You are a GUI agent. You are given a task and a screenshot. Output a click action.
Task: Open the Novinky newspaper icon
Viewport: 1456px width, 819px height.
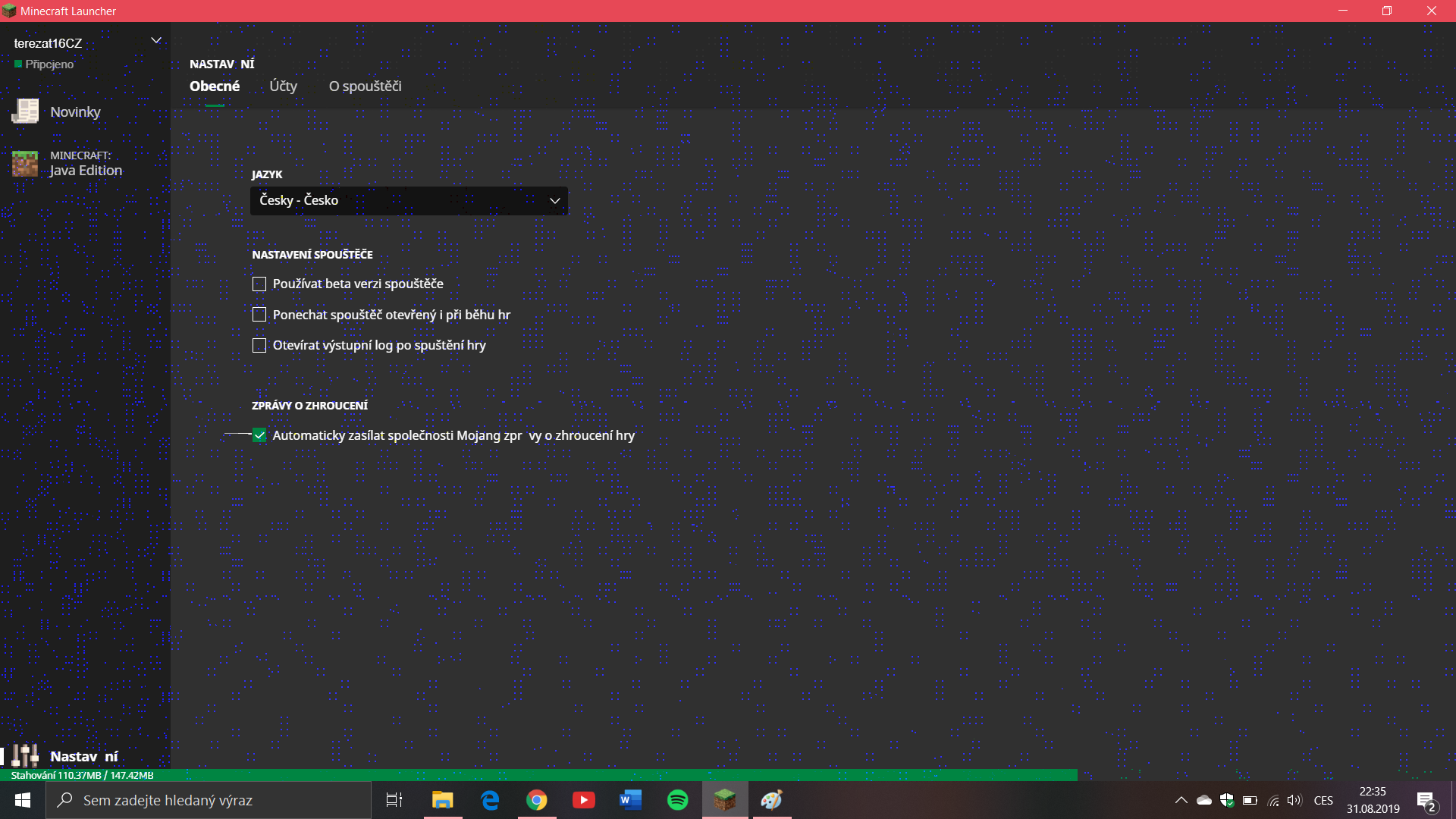tap(25, 111)
